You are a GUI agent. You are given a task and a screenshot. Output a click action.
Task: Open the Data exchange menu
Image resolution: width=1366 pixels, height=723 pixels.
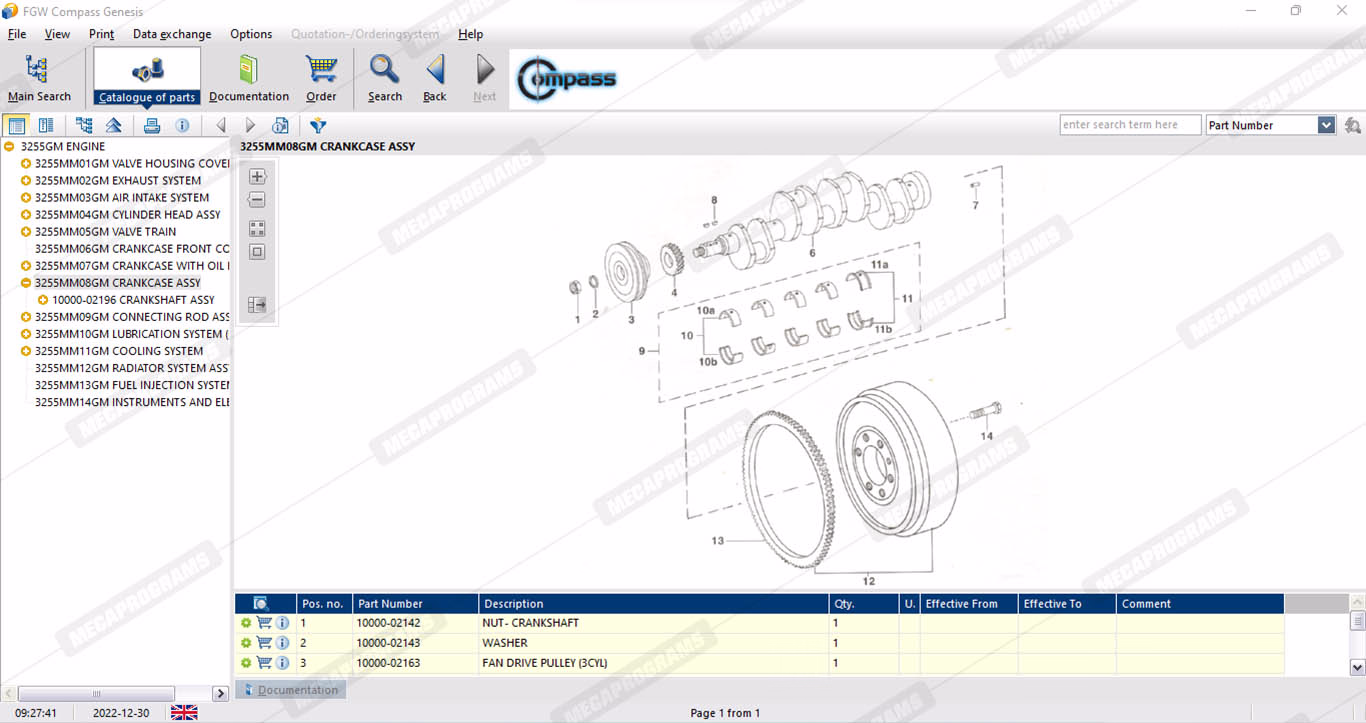pos(172,34)
